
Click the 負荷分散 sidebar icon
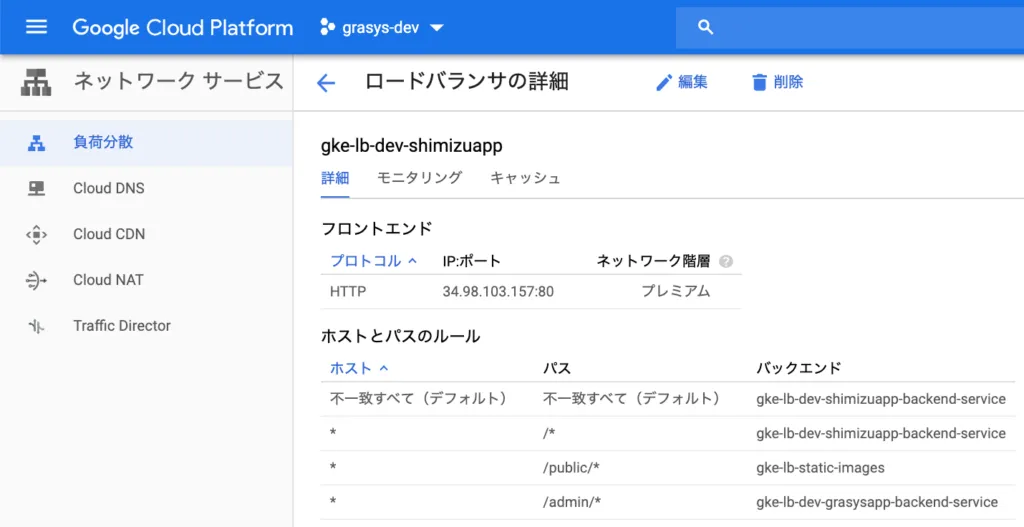tap(37, 142)
